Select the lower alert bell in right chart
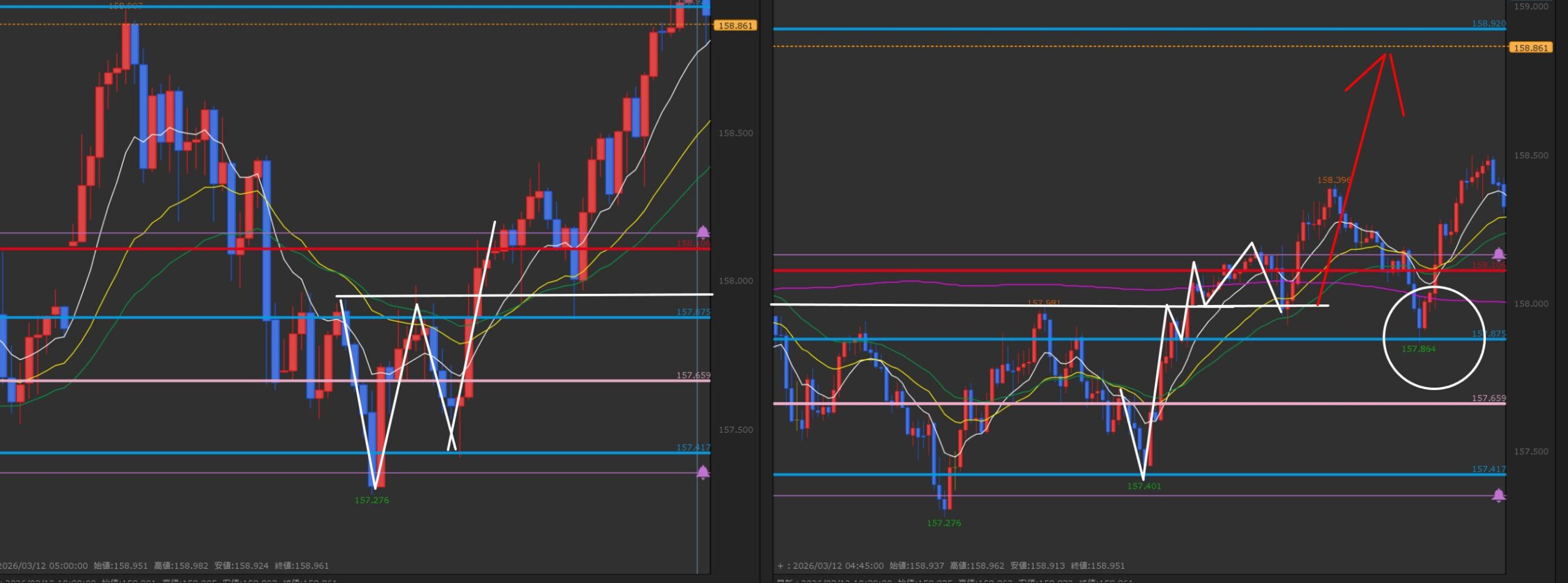 tap(1498, 495)
